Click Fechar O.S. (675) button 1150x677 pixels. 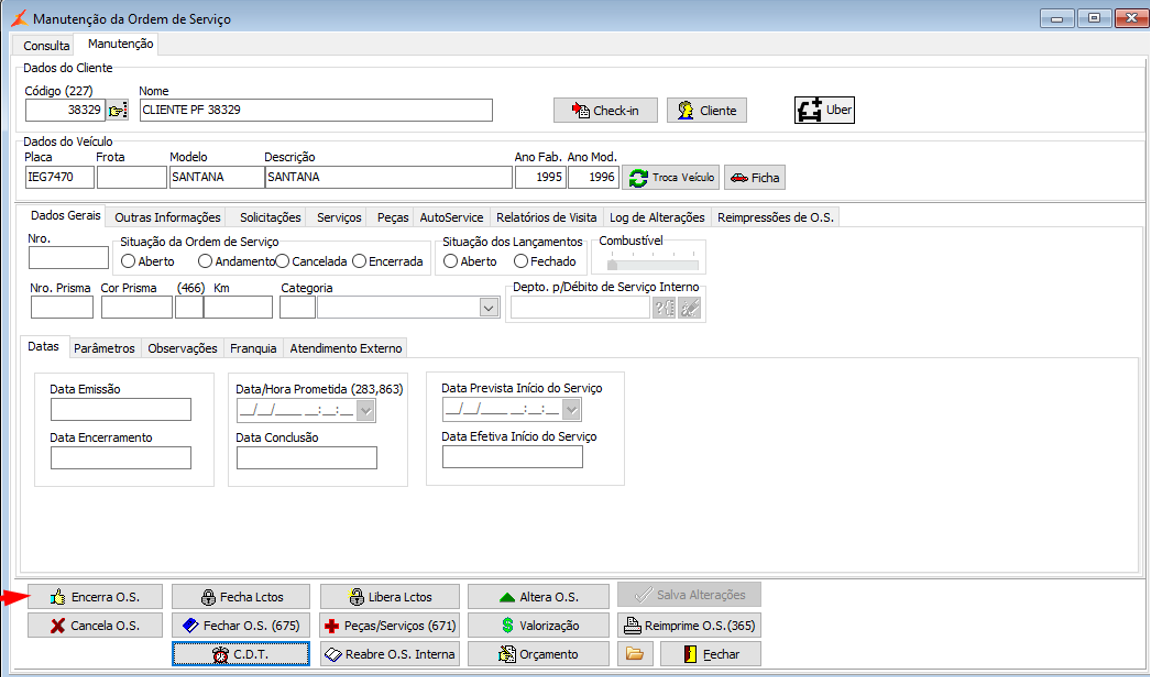(x=241, y=626)
